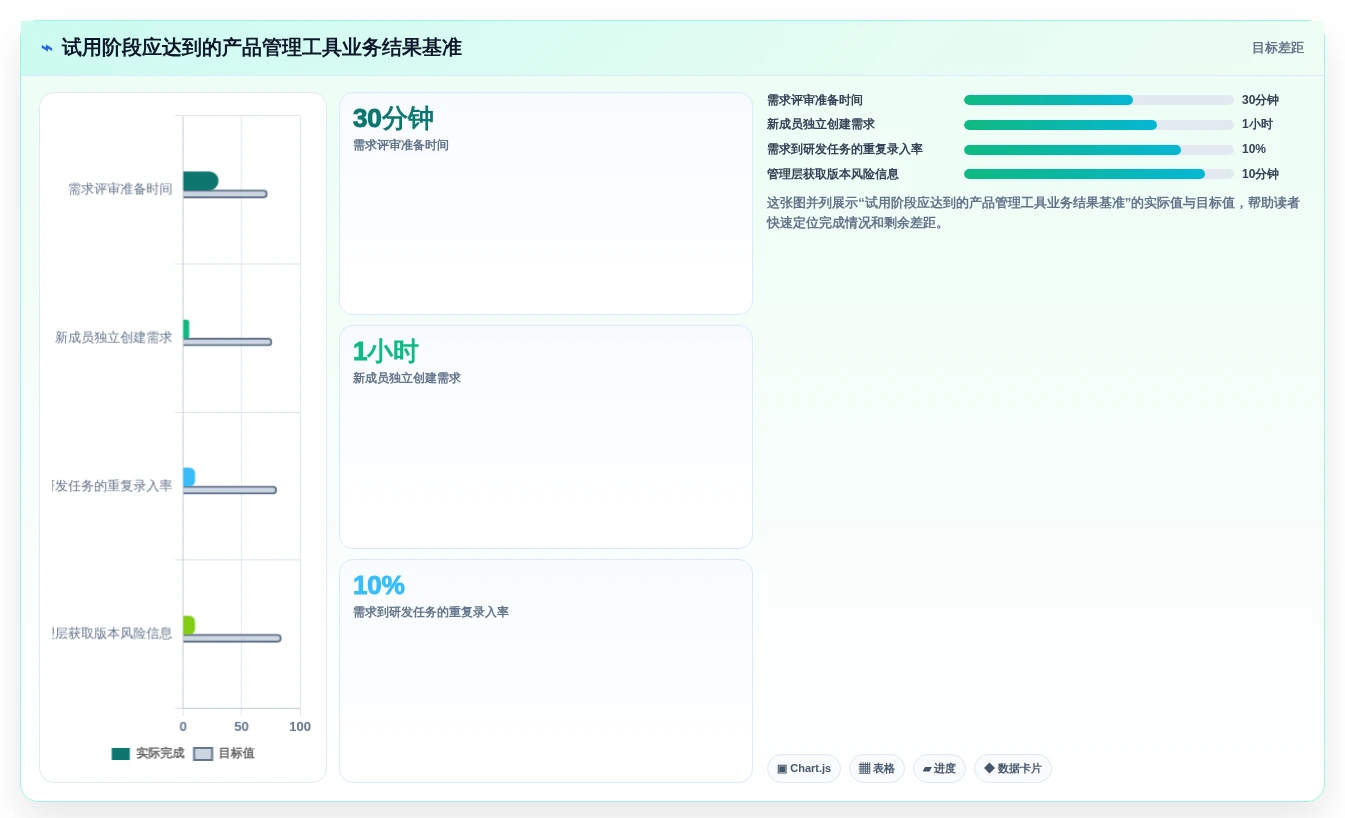Click the 需求评审准备时间 progress bar
The image size is (1345, 818).
(x=1099, y=100)
